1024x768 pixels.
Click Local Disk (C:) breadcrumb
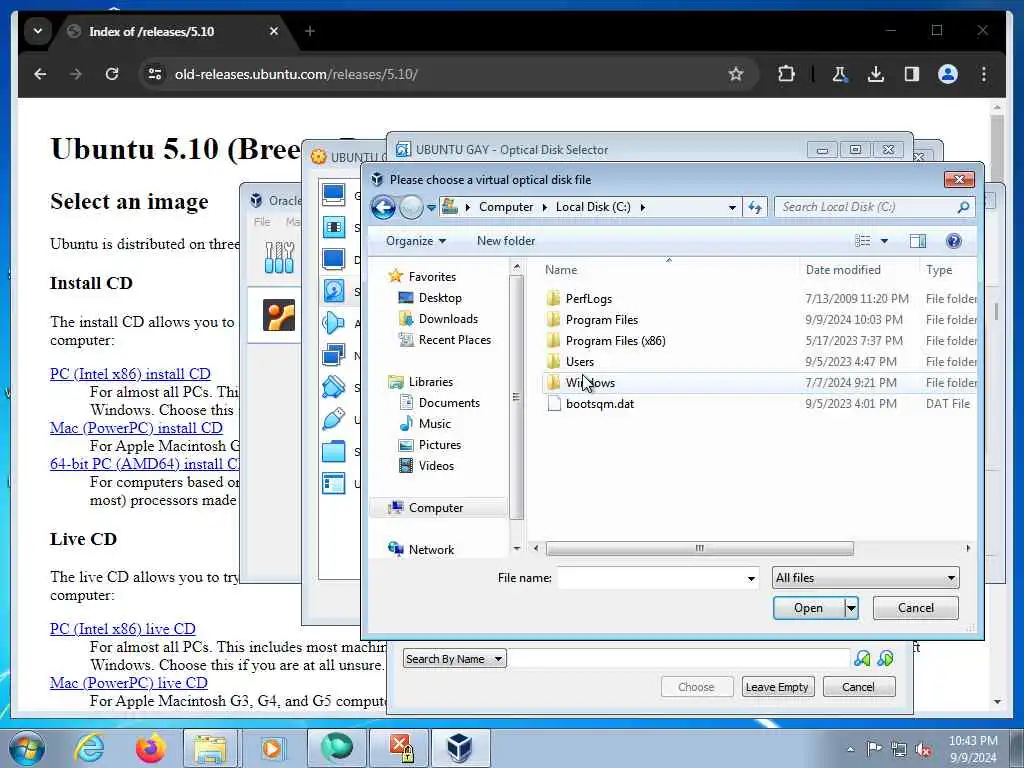593,207
